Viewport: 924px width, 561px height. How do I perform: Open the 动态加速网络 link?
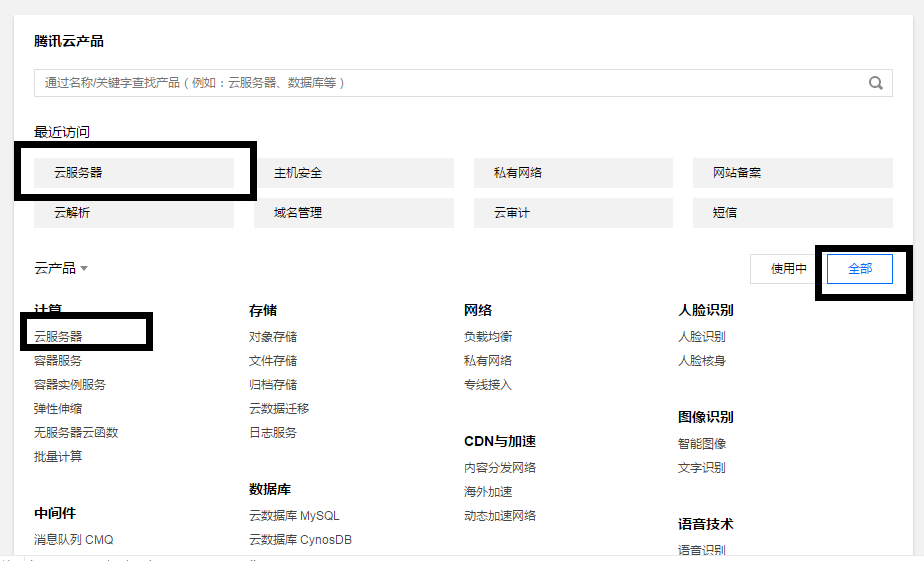[500, 516]
